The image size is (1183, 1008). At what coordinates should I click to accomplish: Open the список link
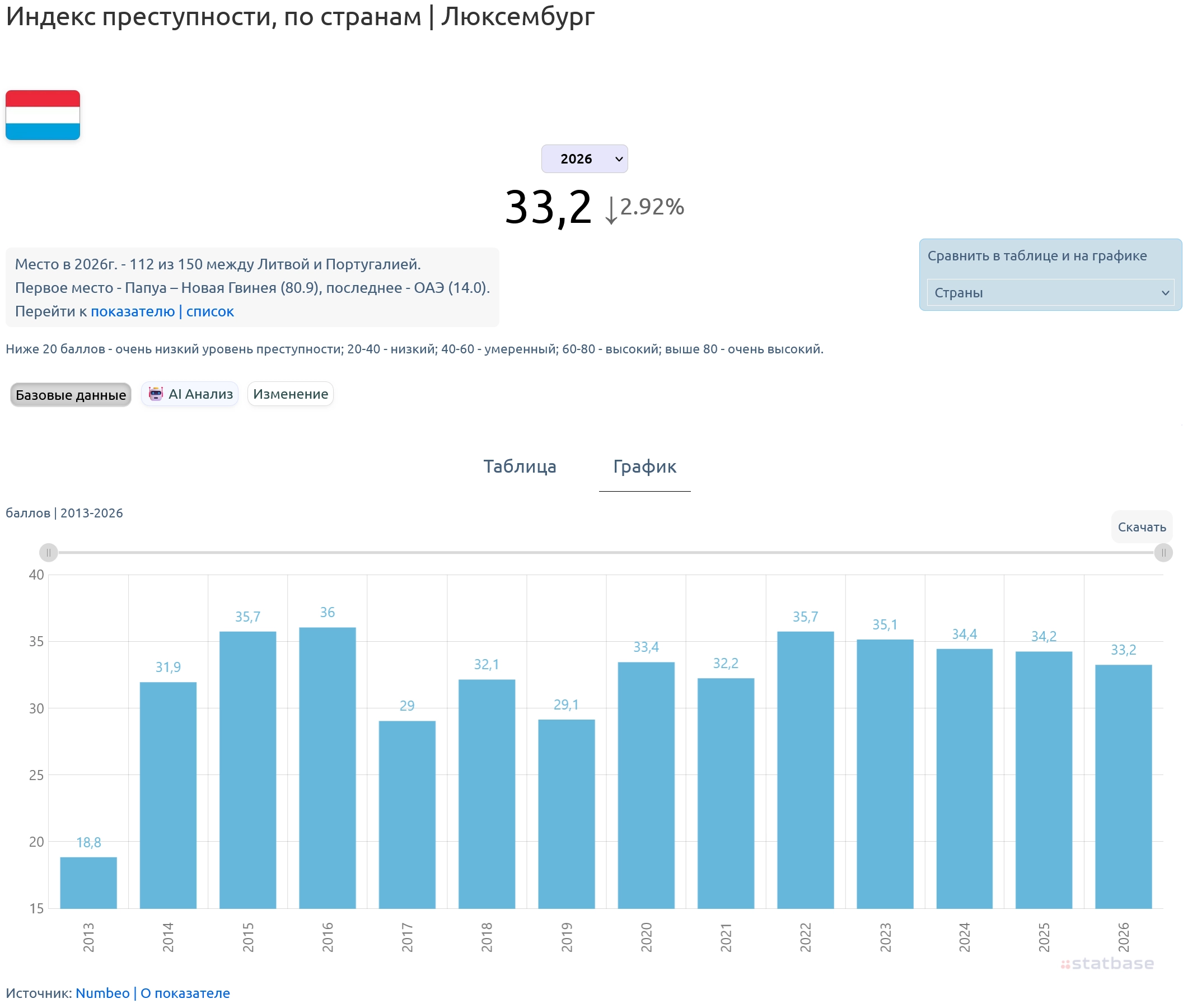coord(209,311)
